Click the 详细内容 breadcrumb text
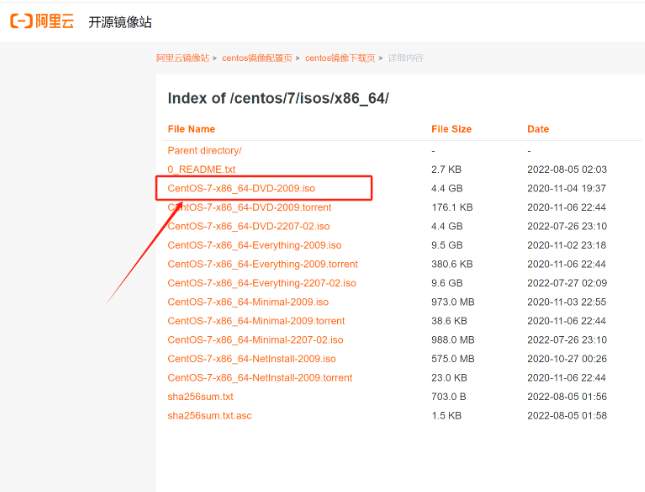Screen dimensions: 645x492 (x=406, y=58)
